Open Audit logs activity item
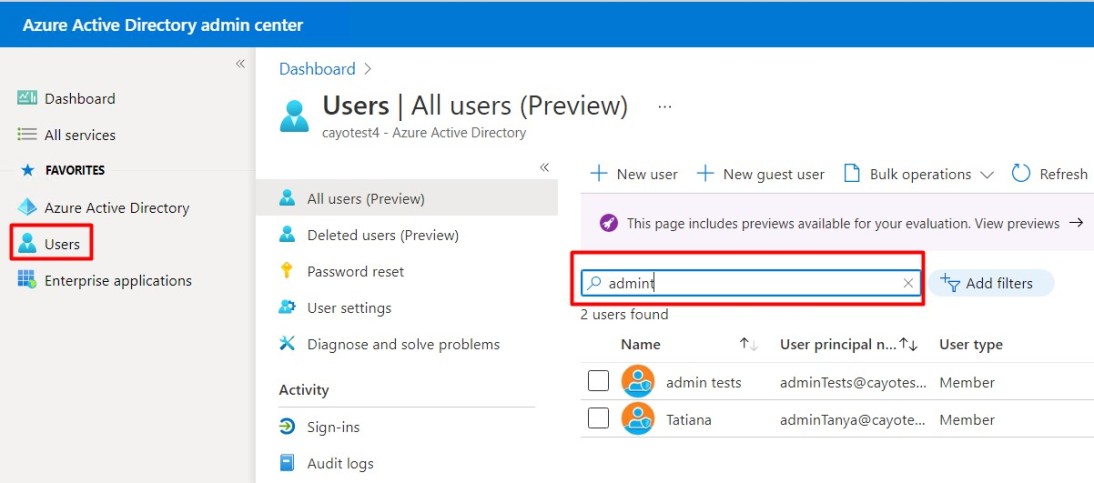Viewport: 1094px width, 483px height. click(x=340, y=463)
